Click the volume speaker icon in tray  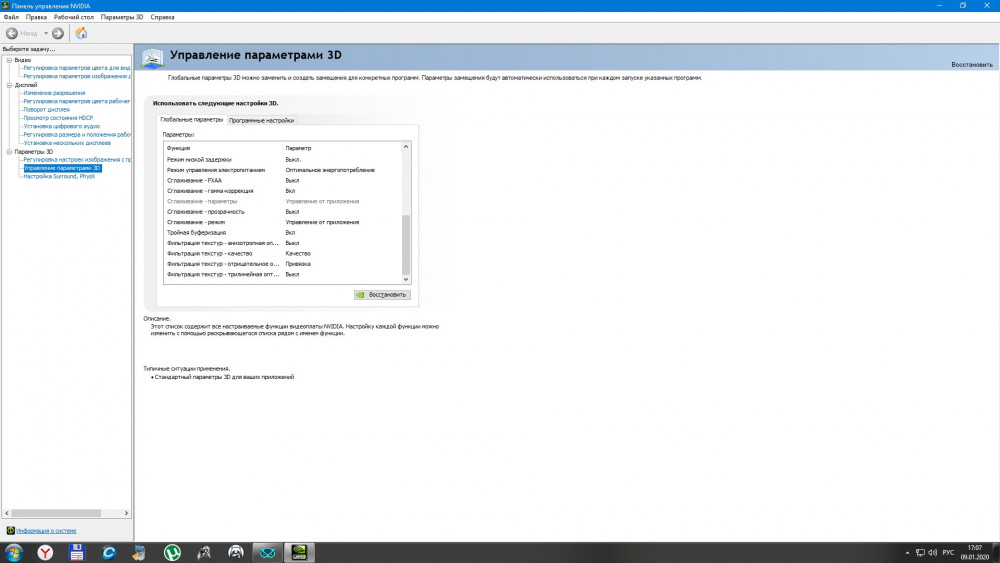(x=932, y=553)
